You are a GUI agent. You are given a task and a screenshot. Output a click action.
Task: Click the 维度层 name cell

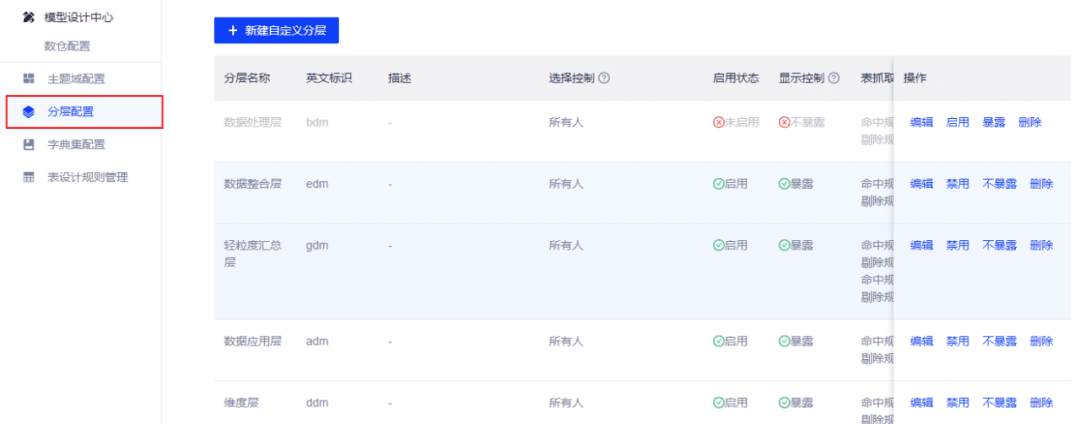(x=241, y=402)
